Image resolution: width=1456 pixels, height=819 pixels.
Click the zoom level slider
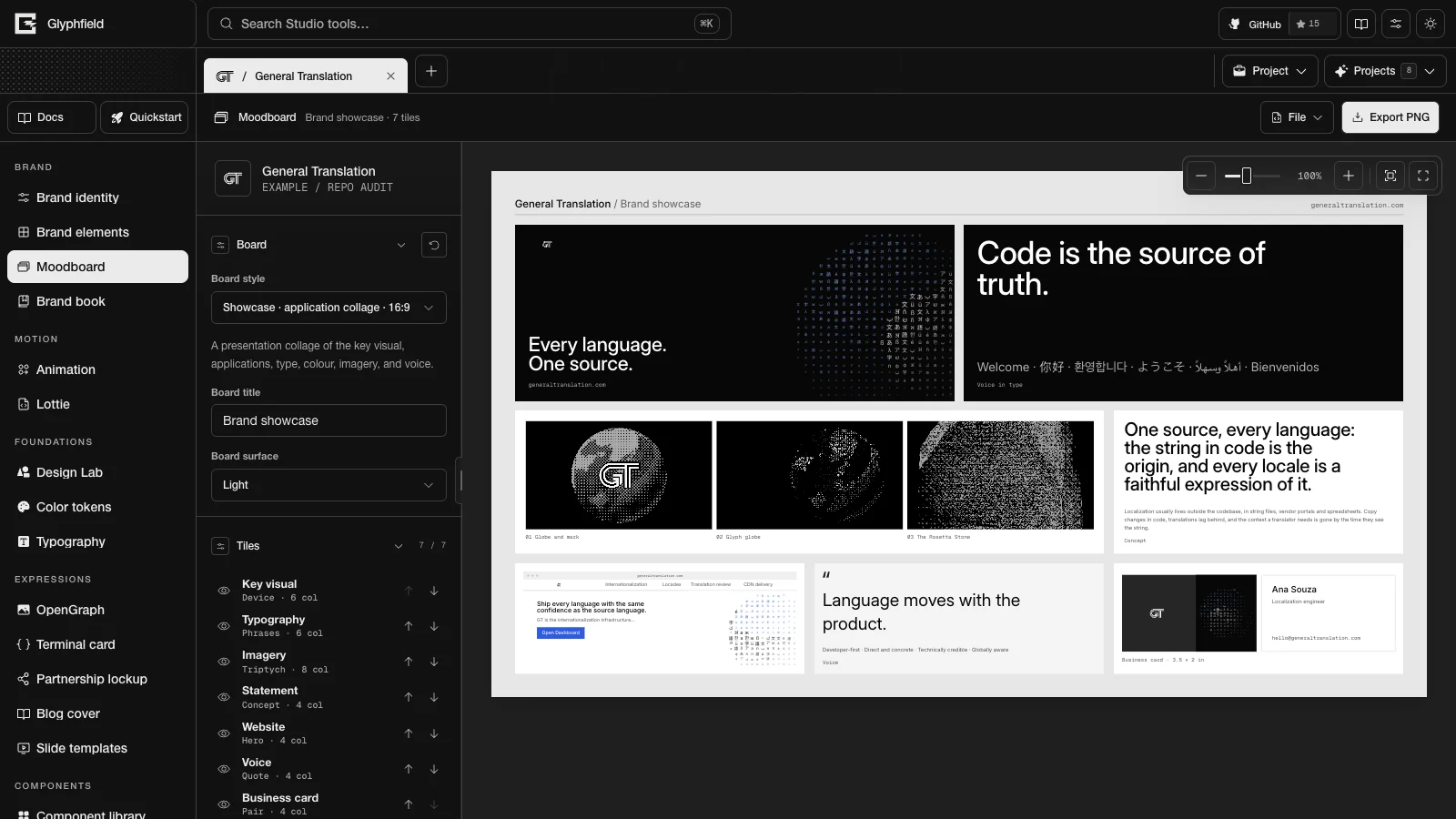point(1252,176)
